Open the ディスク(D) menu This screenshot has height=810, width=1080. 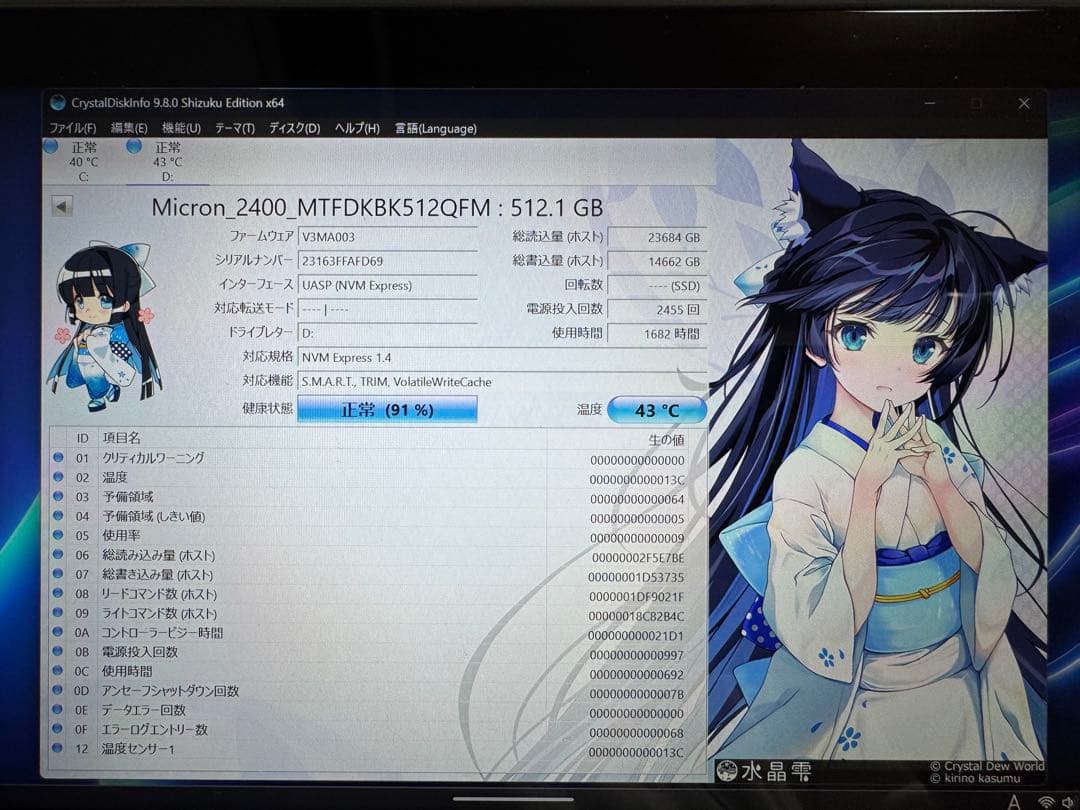click(294, 128)
